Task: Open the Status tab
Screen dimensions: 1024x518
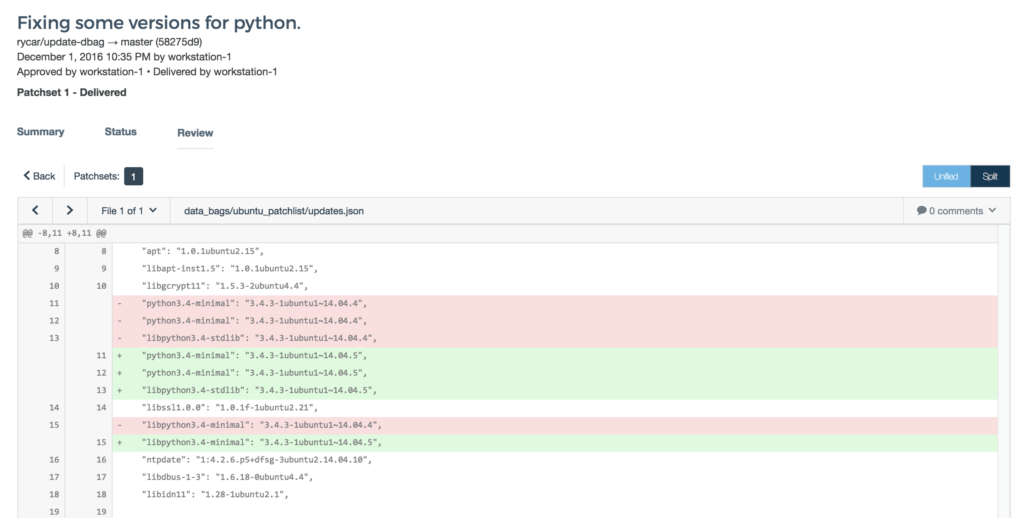Action: (120, 132)
